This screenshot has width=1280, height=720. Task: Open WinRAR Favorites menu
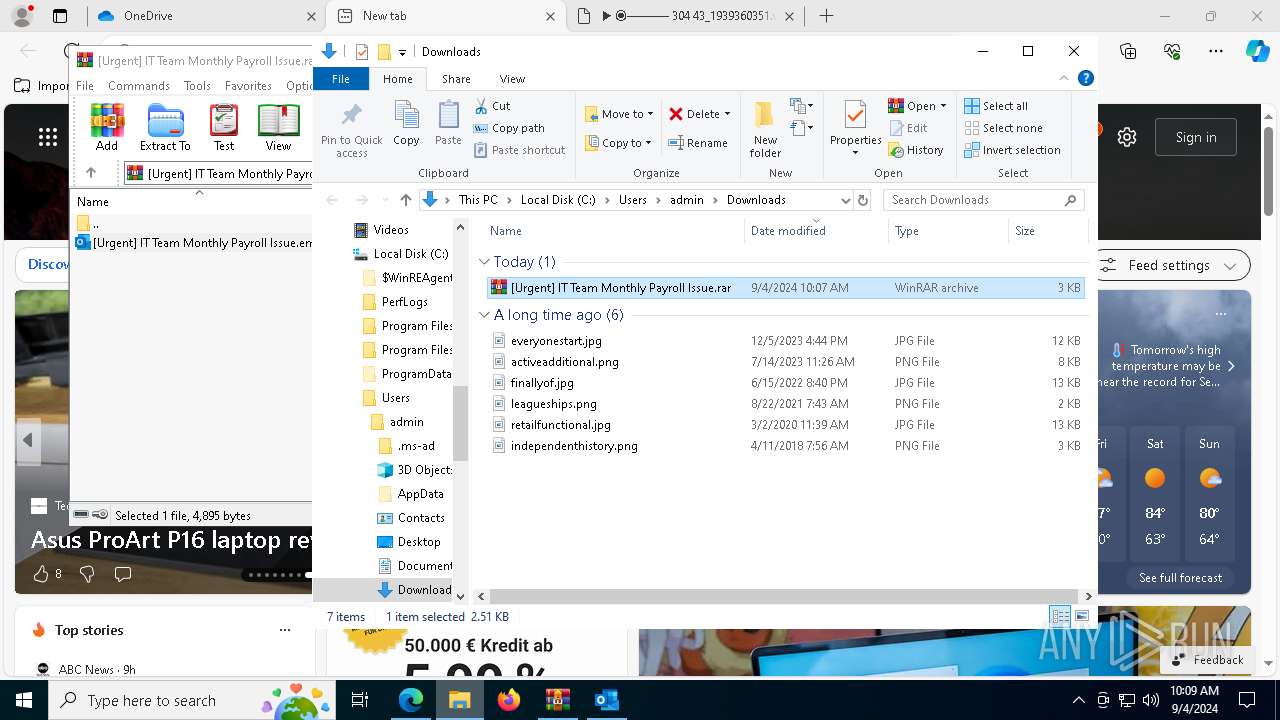[248, 86]
